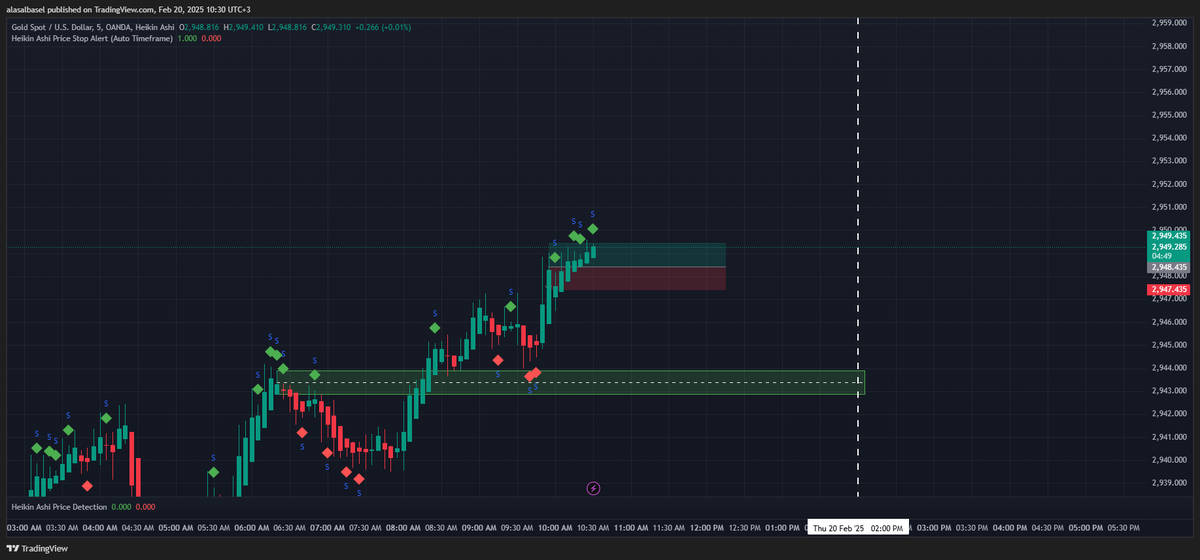Select the red stop-loss zone of the position
The height and width of the screenshot is (560, 1200).
coord(636,278)
